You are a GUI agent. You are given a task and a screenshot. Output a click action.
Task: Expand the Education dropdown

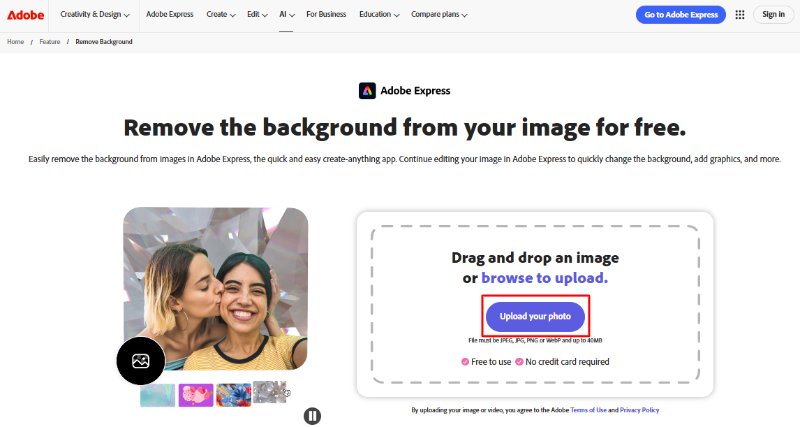coord(379,15)
